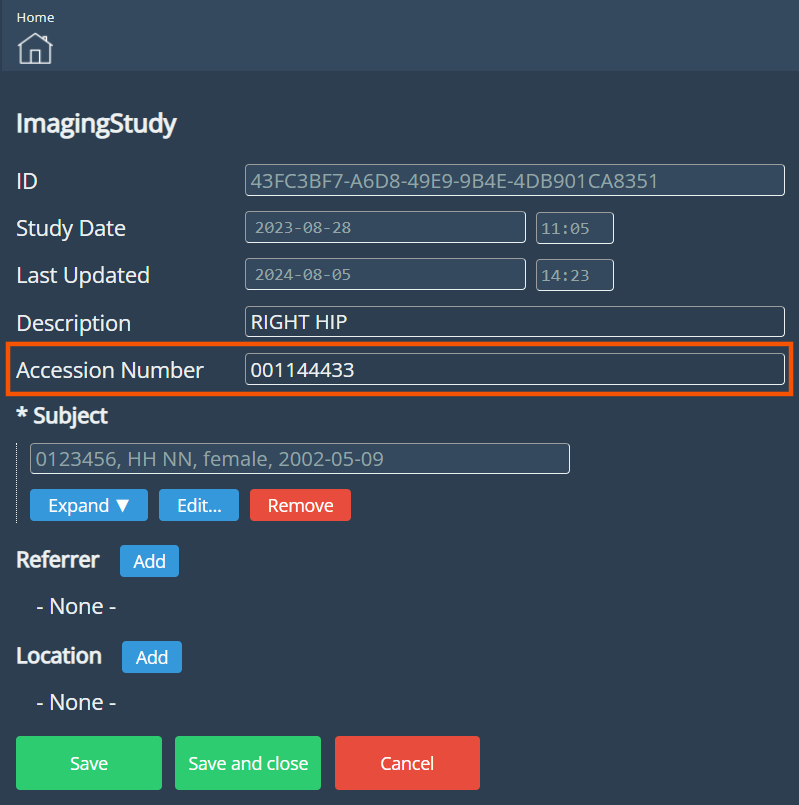Click the Study Date time 11:05 field
The image size is (799, 805).
coord(574,228)
